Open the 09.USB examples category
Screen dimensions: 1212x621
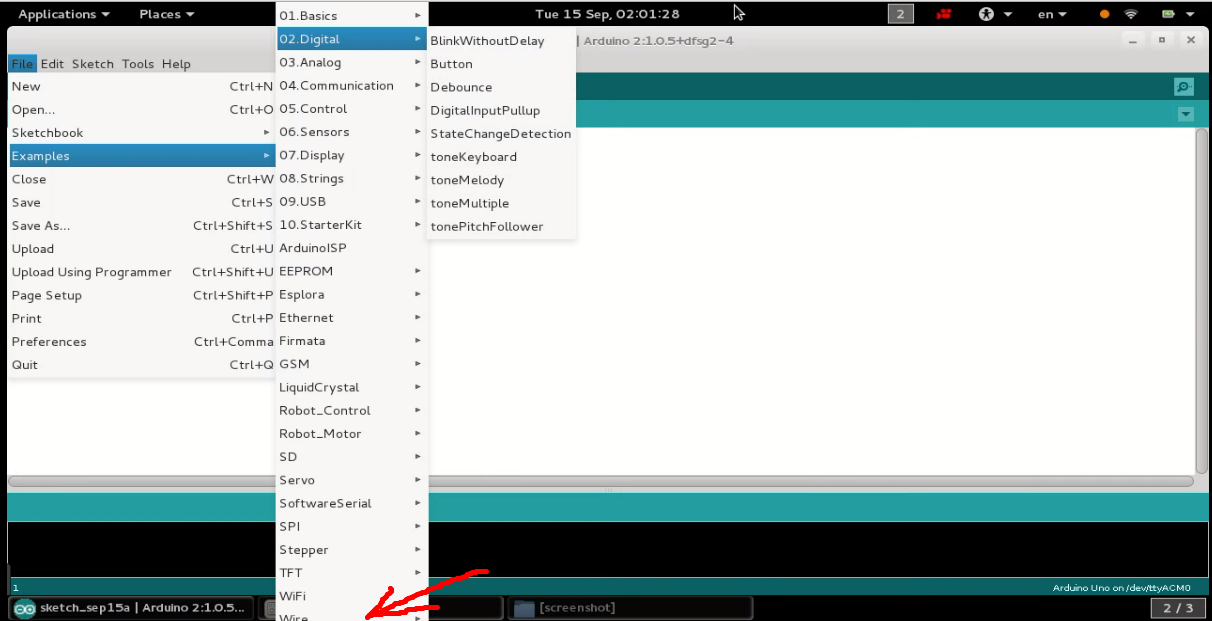(352, 201)
